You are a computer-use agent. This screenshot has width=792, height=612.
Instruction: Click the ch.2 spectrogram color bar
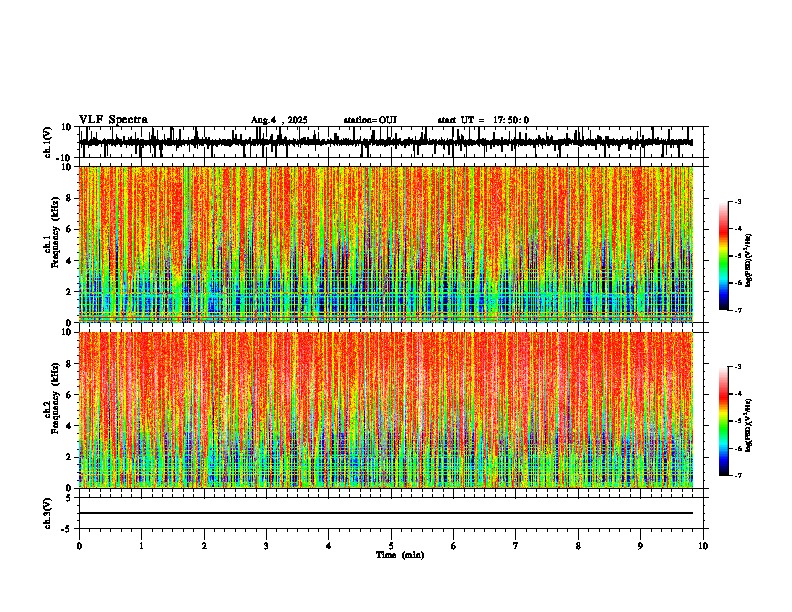(724, 421)
